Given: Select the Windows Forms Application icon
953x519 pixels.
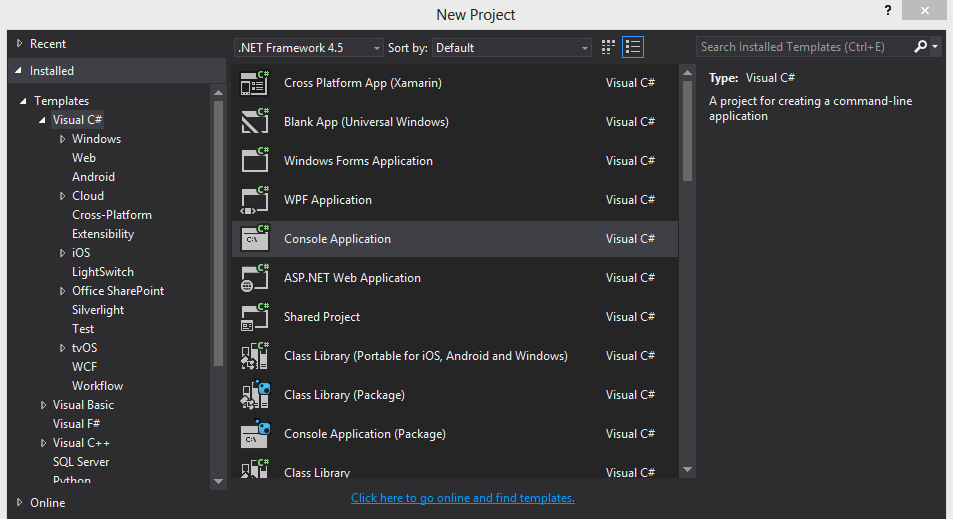Looking at the screenshot, I should (x=255, y=161).
